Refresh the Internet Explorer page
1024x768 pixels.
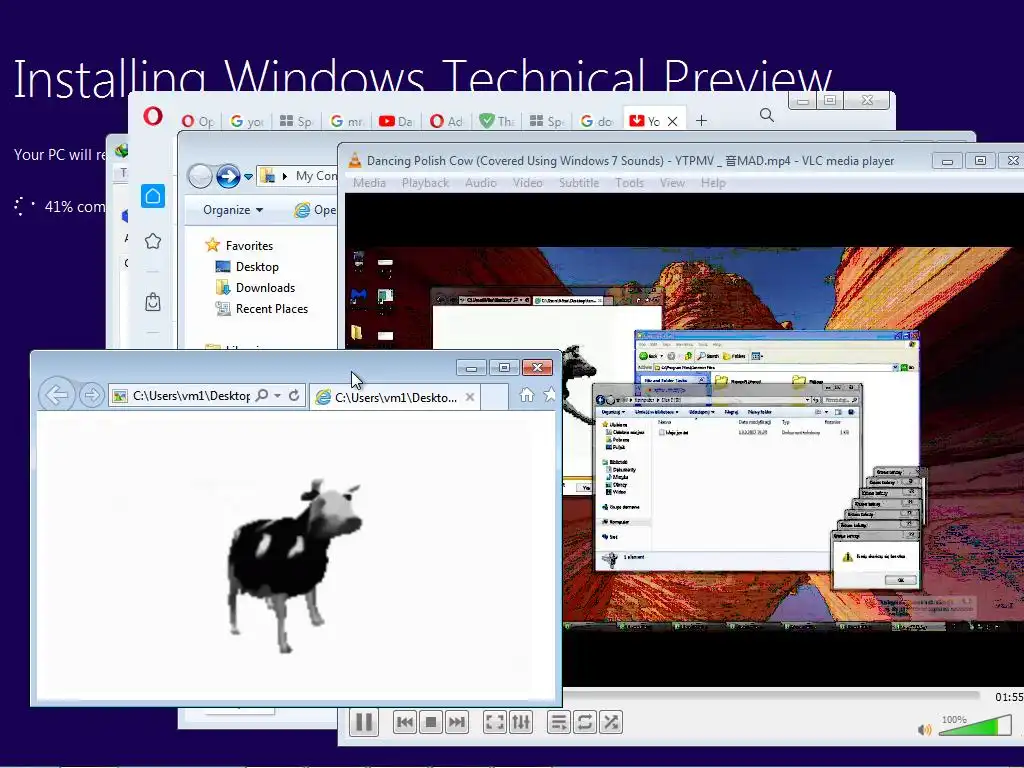click(294, 396)
